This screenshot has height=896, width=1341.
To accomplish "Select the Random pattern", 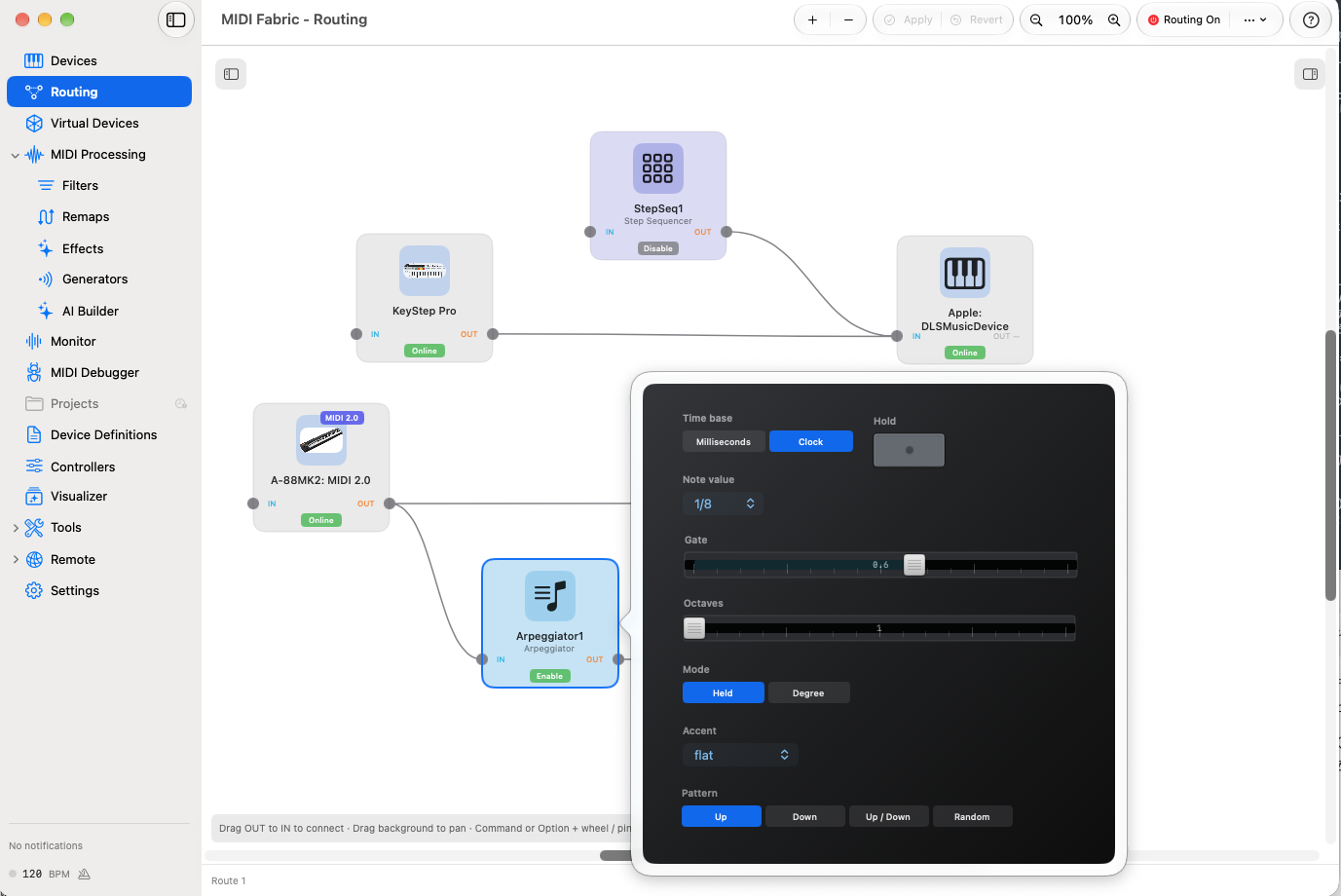I will pos(972,816).
